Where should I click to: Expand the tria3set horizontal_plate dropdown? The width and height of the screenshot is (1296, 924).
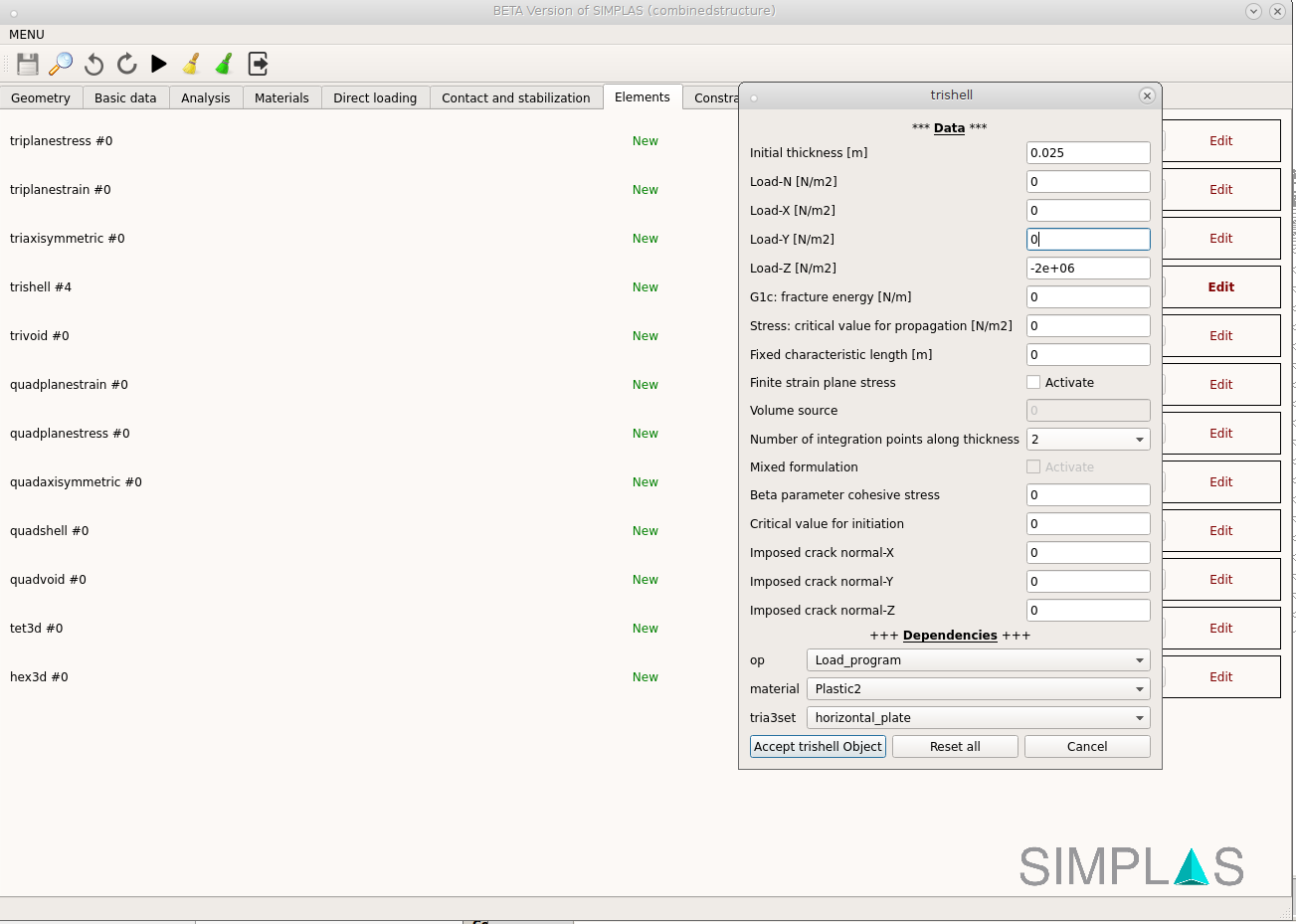(978, 717)
